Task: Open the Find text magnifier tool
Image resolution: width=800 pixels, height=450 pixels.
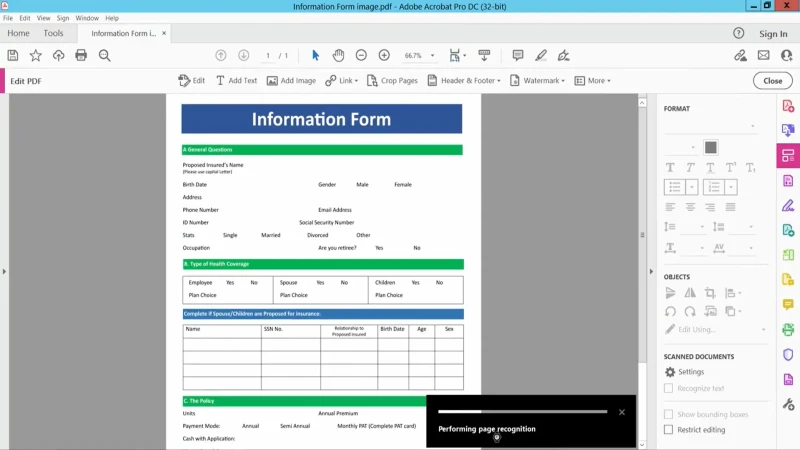Action: [105, 55]
